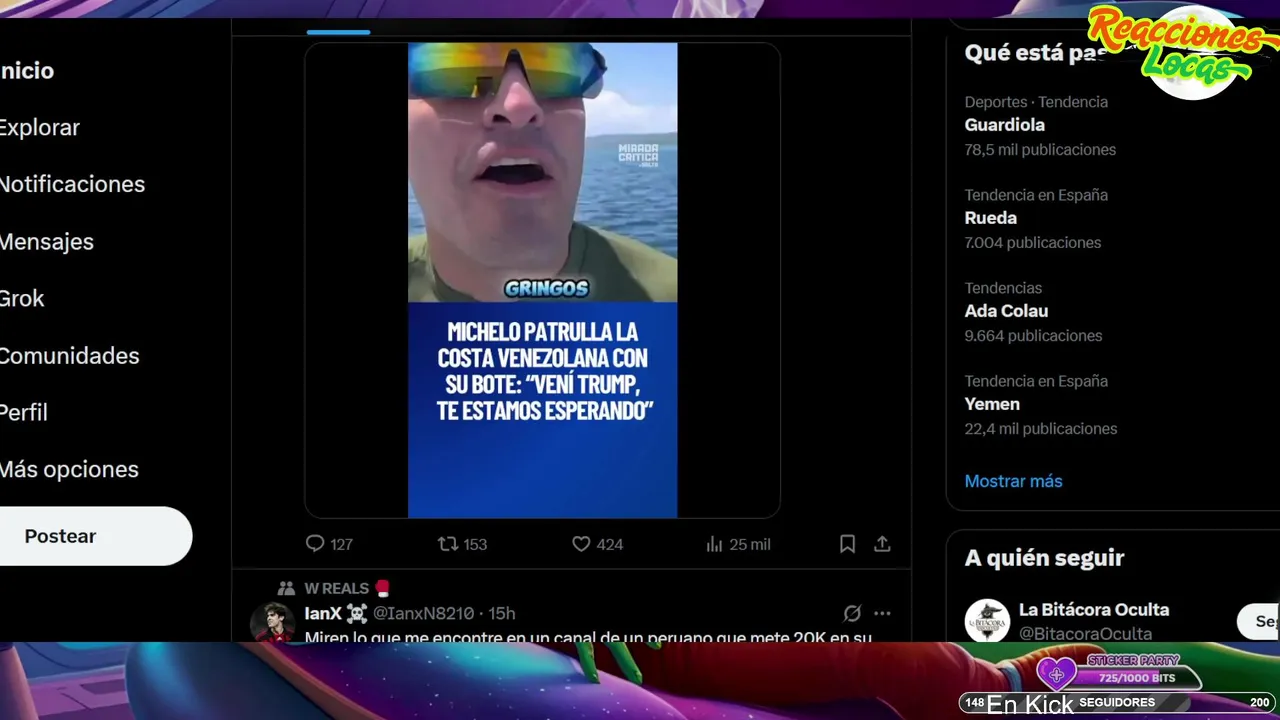The width and height of the screenshot is (1280, 720).
Task: Play the Michelo patrulla video
Action: [x=542, y=280]
